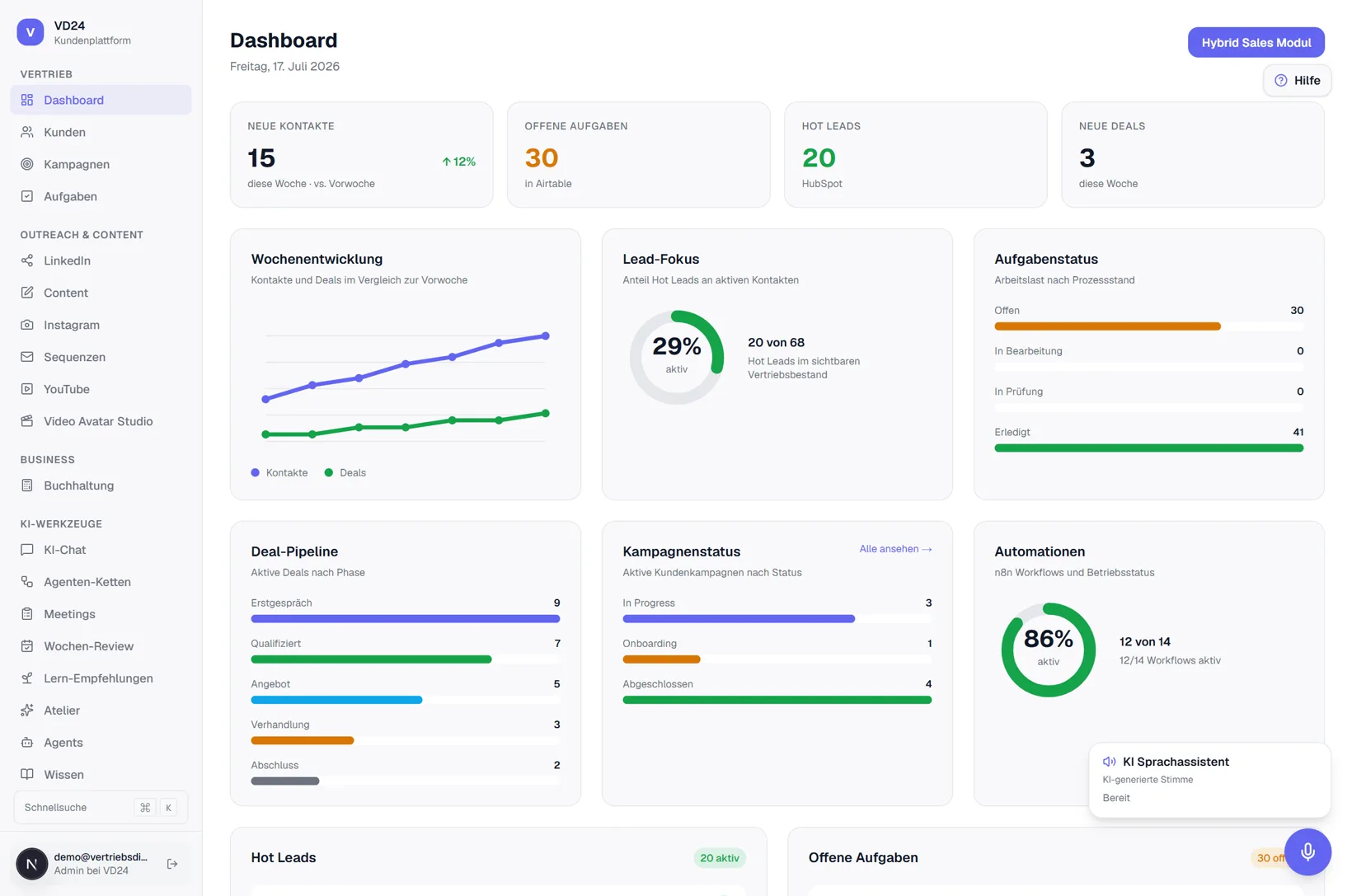
Task: Click the Kunden people icon
Action: point(27,132)
